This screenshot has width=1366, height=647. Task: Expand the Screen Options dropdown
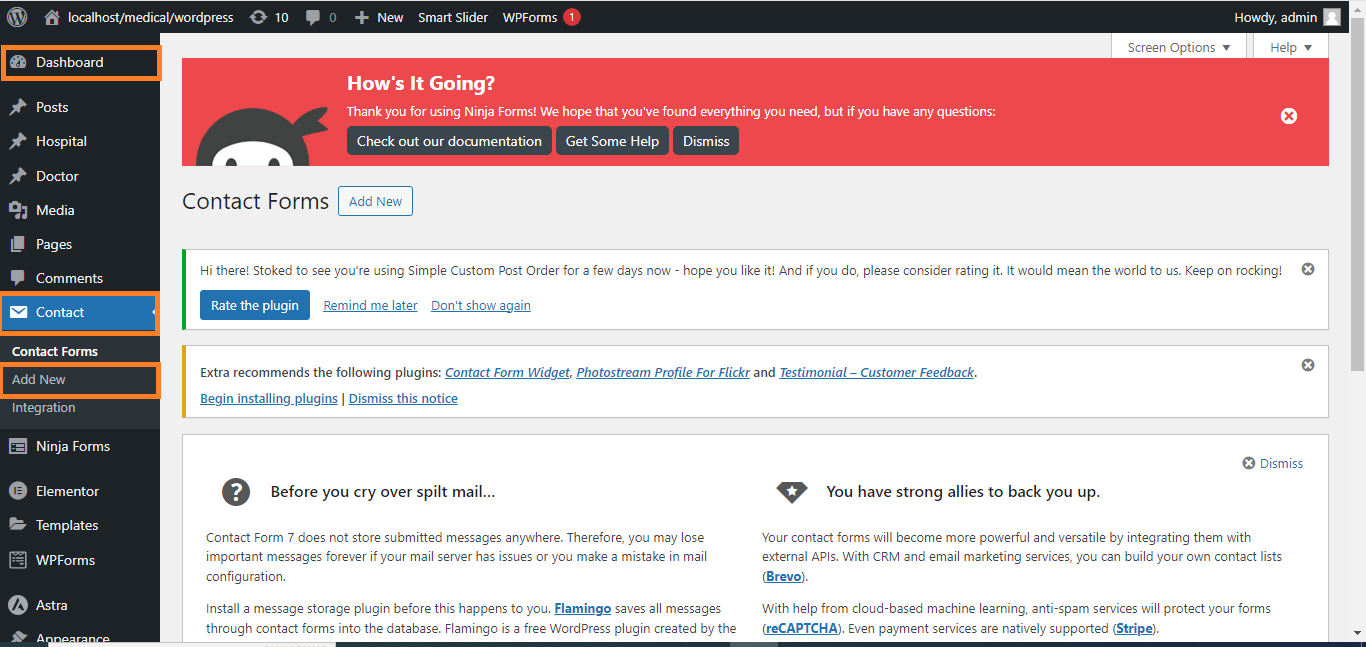point(1179,47)
